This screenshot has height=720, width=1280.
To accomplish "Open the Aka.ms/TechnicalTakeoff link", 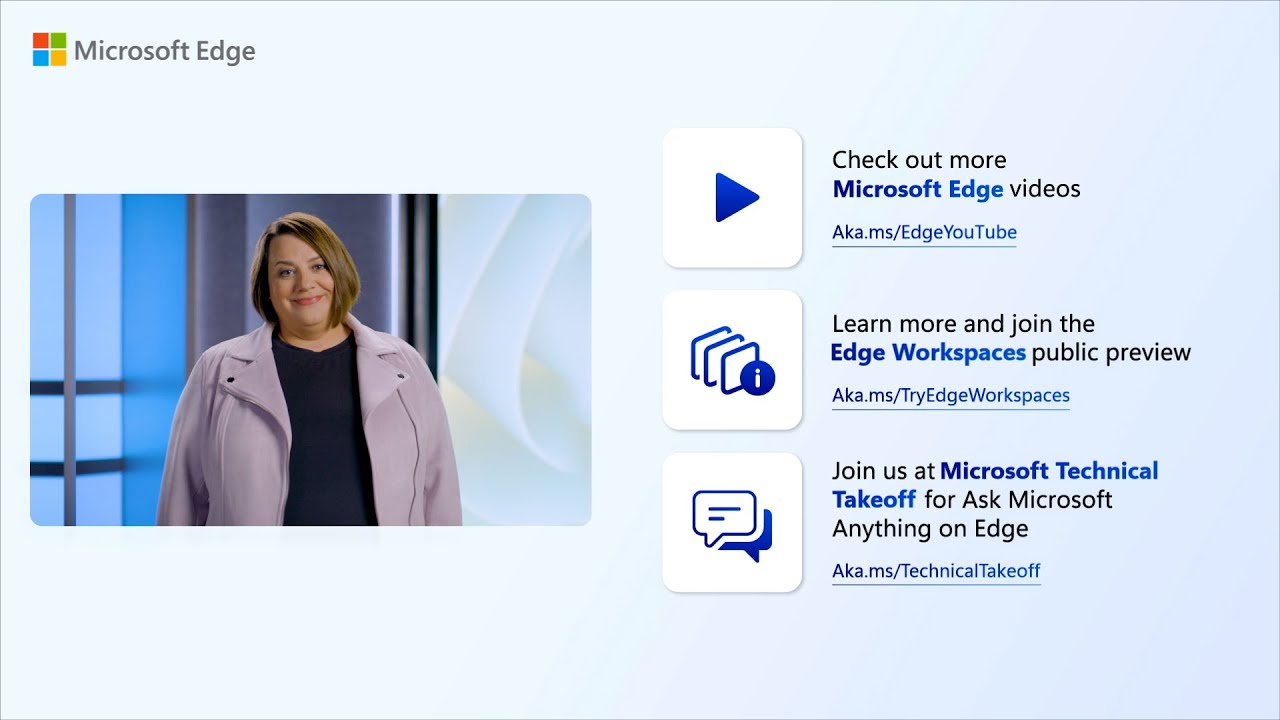I will [936, 572].
